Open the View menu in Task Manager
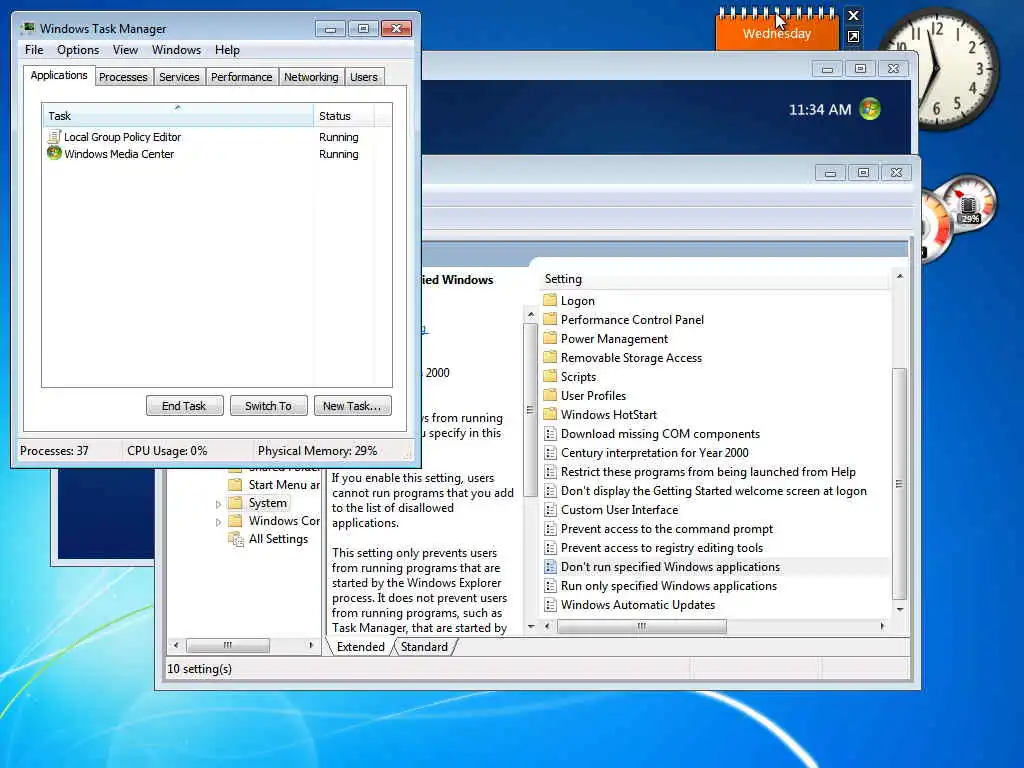 click(x=125, y=50)
